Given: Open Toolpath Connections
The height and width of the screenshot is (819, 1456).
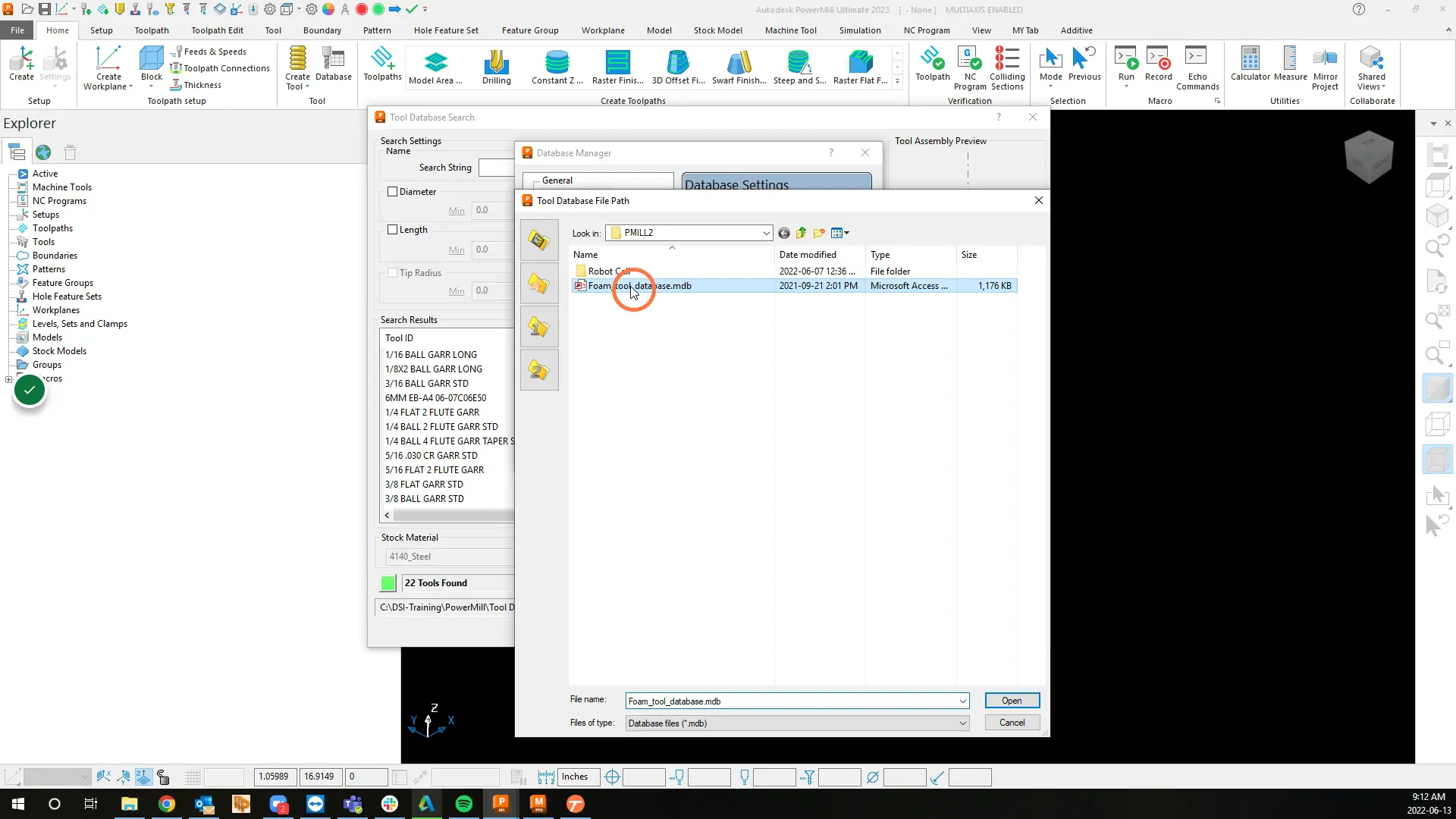Looking at the screenshot, I should pos(220,68).
